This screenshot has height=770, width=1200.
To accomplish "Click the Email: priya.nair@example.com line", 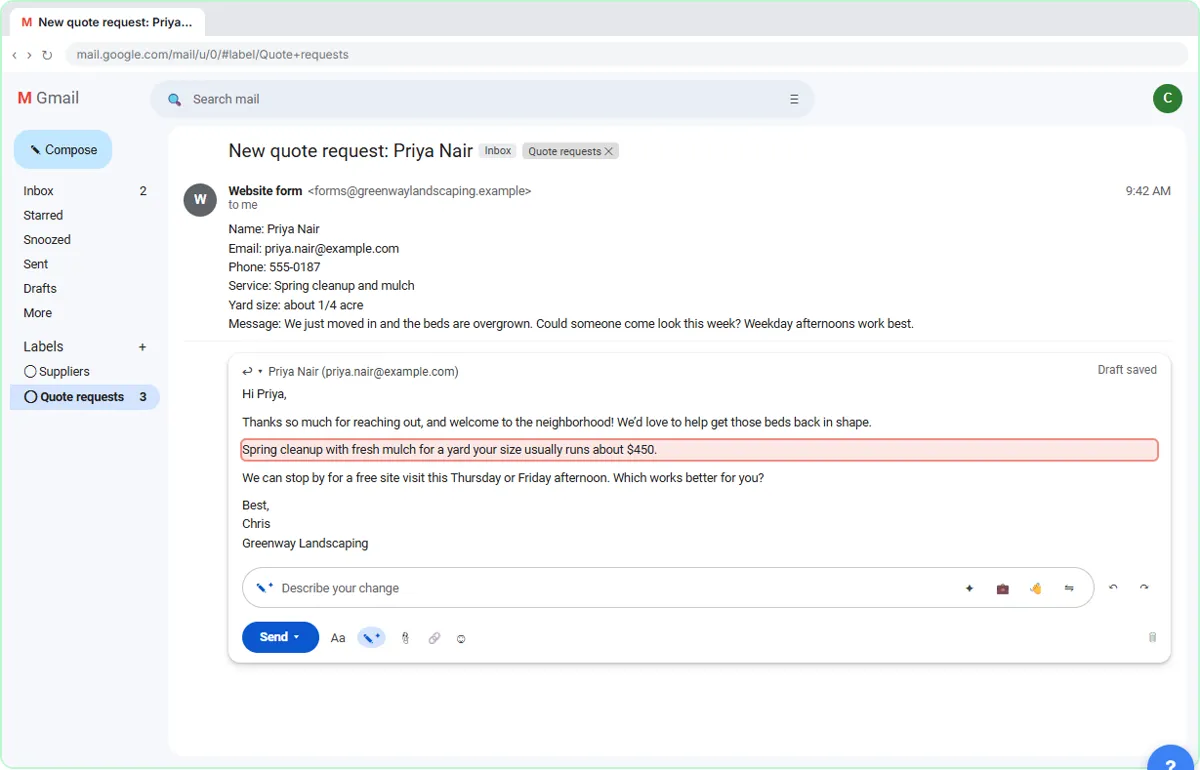I will click(313, 248).
